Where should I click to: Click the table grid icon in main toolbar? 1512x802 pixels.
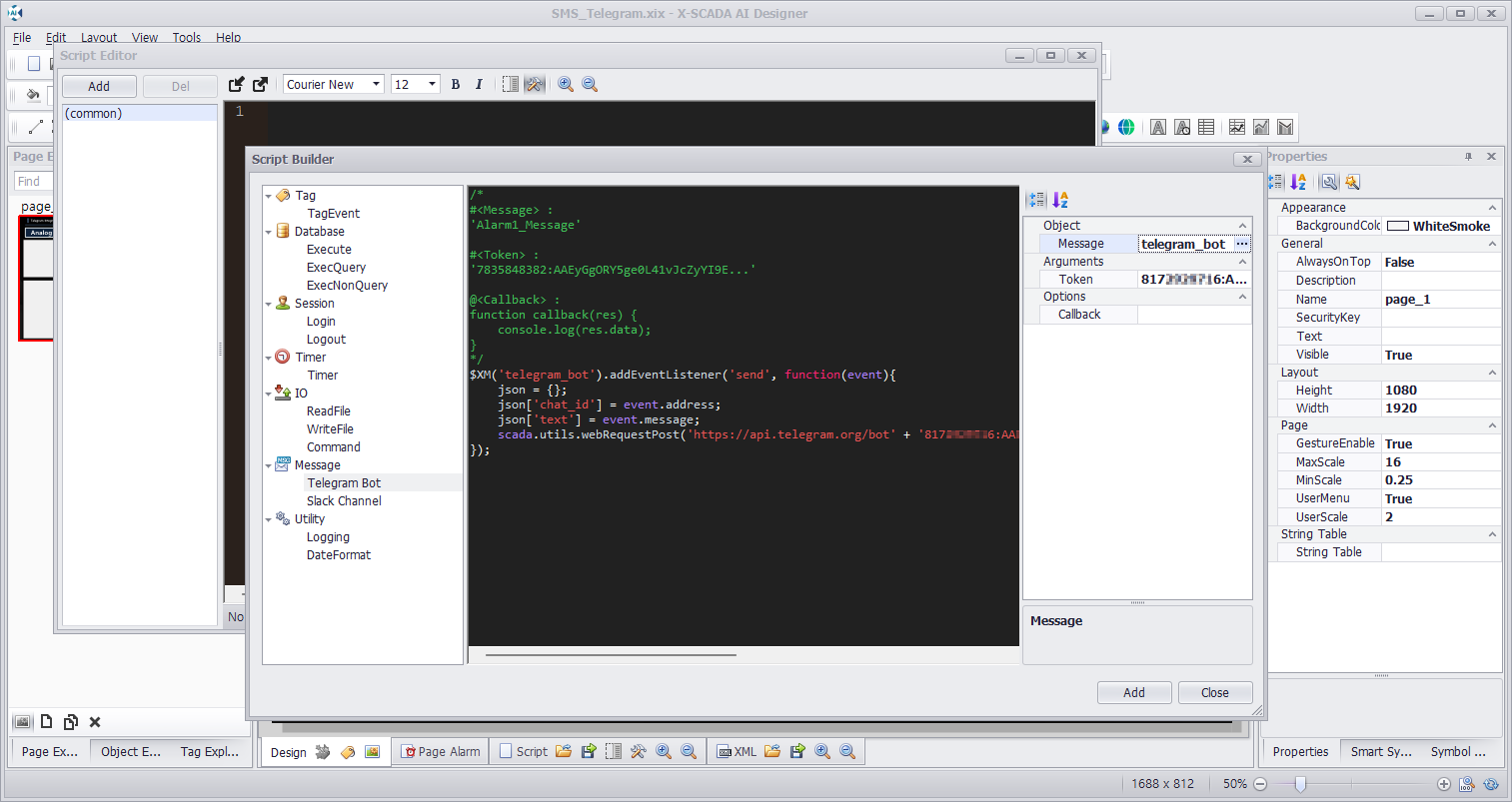tap(1206, 127)
